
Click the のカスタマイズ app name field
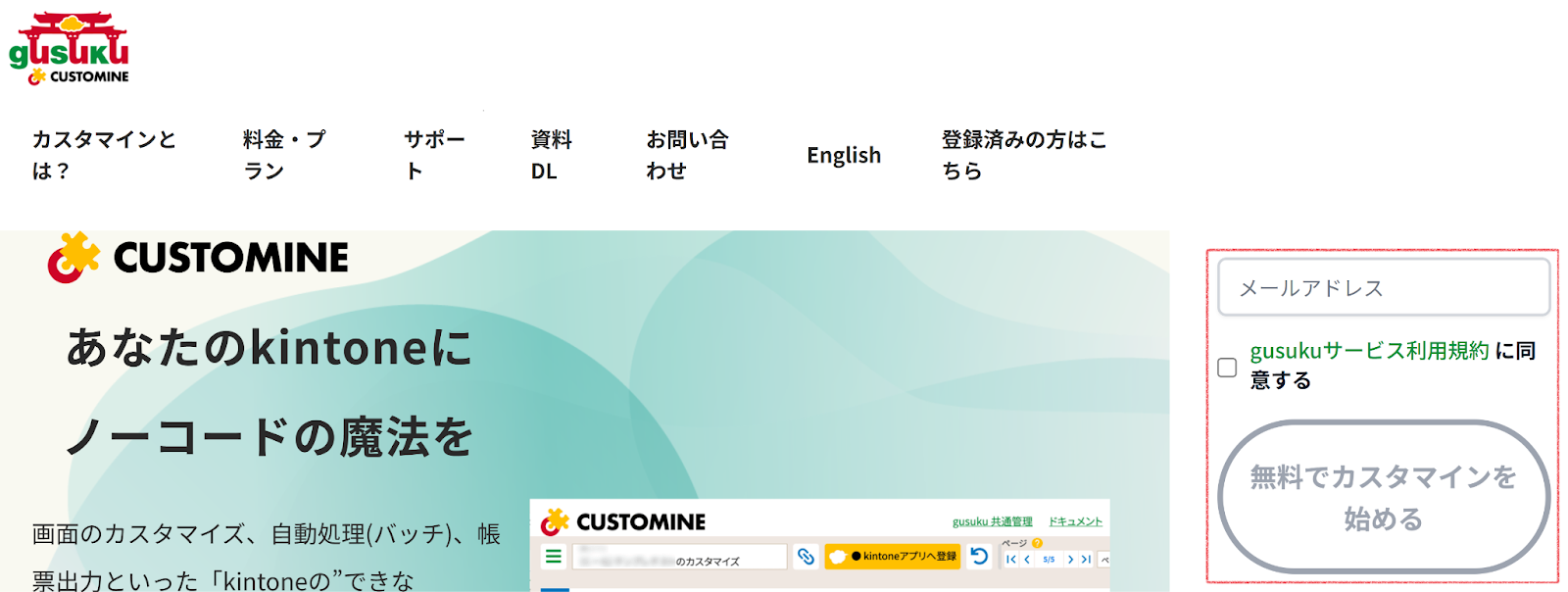pos(679,557)
